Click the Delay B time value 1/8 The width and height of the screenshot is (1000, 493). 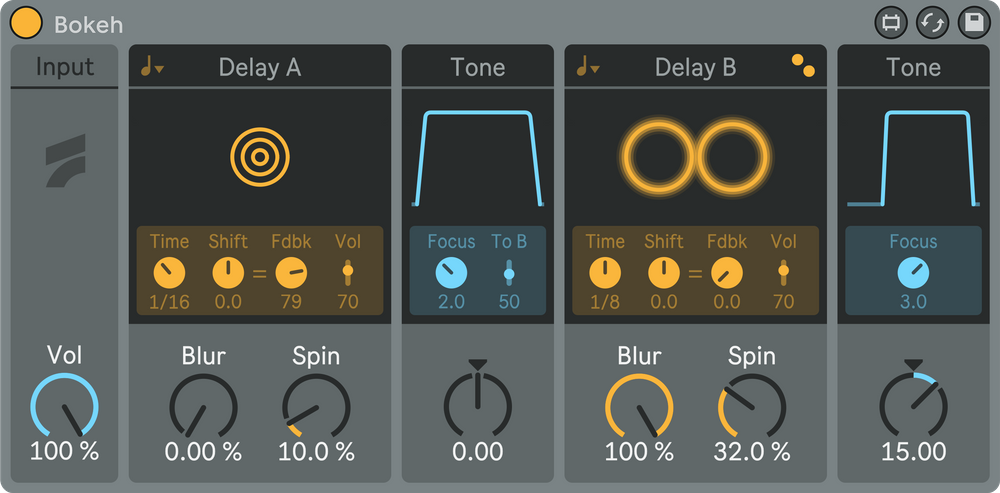605,302
